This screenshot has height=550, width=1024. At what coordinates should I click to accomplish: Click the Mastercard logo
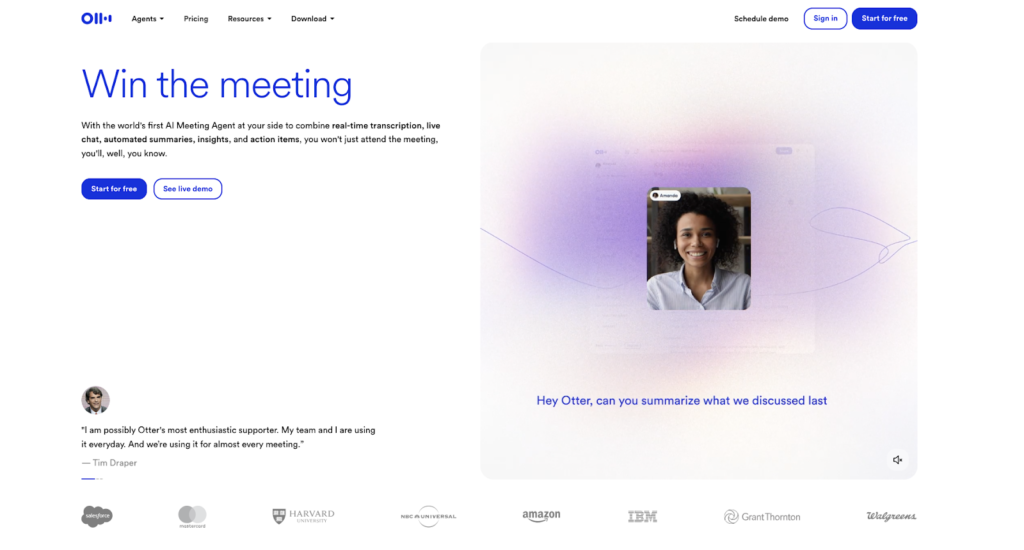[192, 517]
